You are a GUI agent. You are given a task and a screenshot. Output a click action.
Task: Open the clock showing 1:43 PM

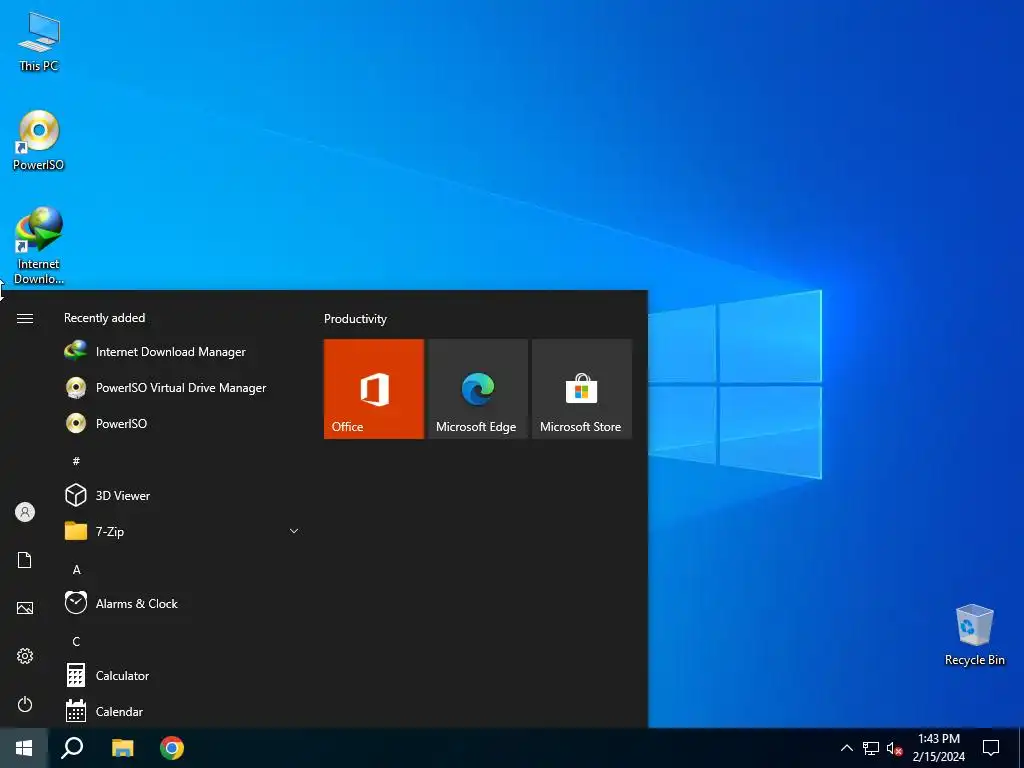click(x=938, y=748)
